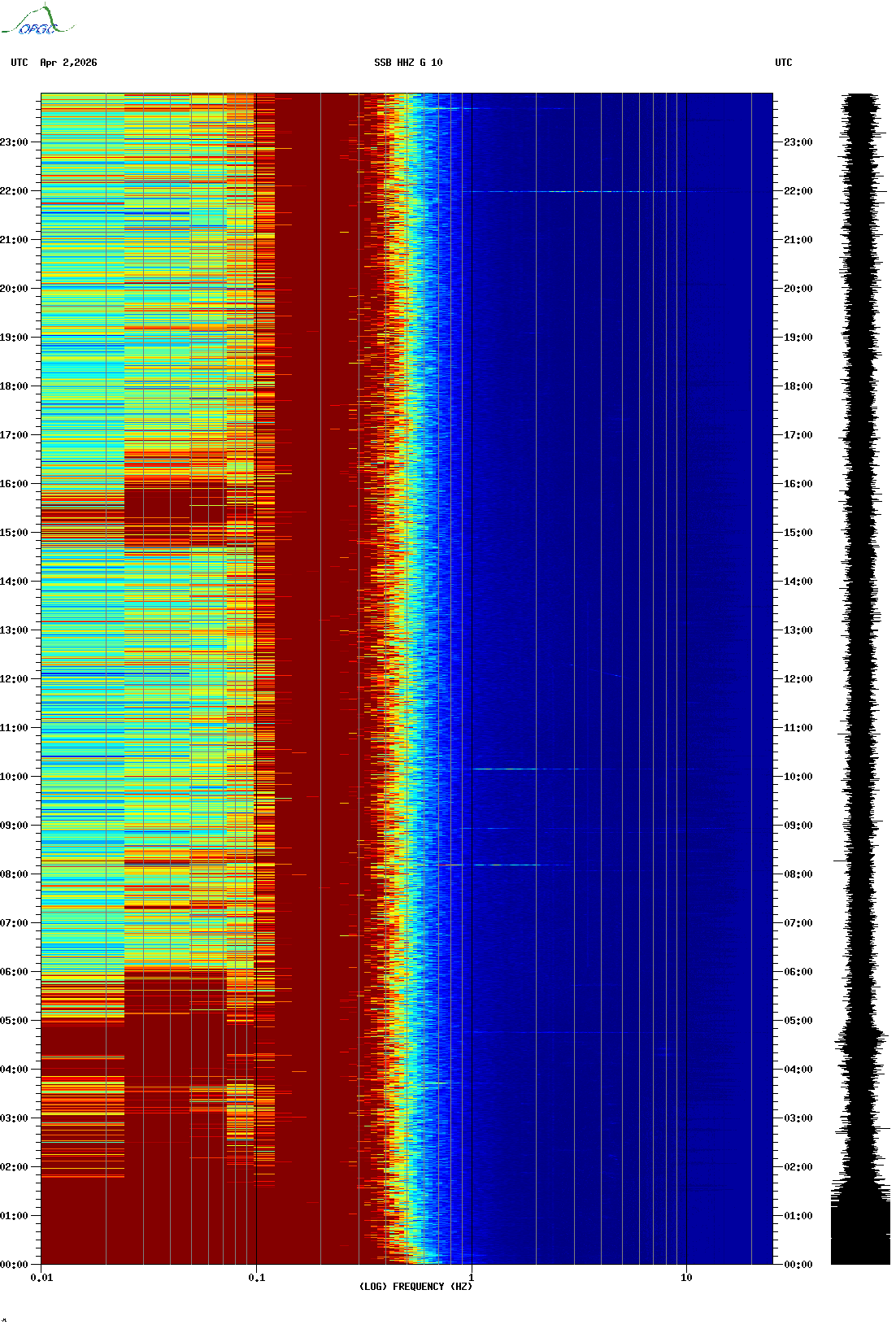Viewport: 896px width, 1329px height.
Task: Click the '19:00' label on the left time axis
Action: pyautogui.click(x=15, y=338)
